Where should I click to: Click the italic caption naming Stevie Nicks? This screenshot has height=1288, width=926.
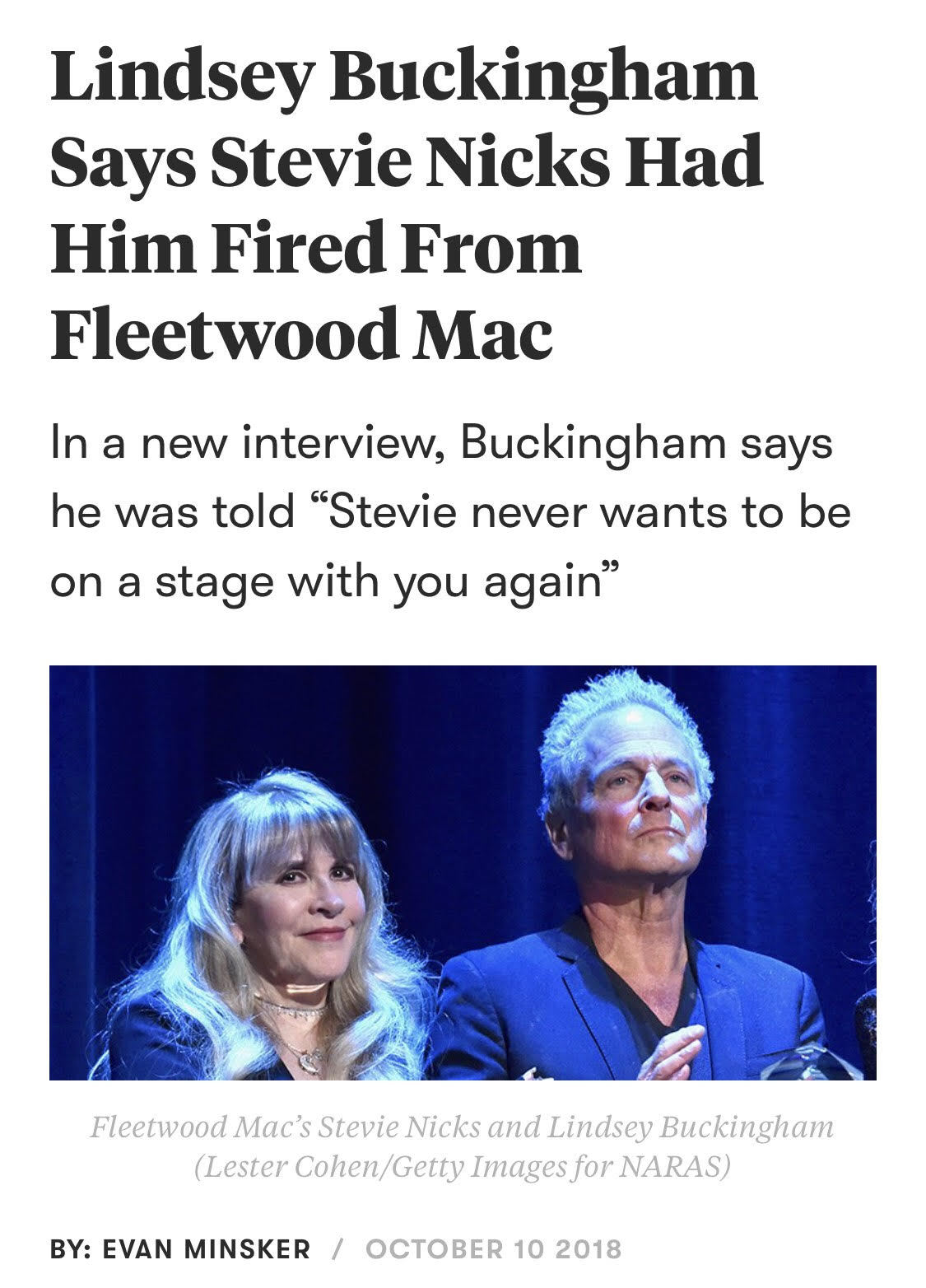click(461, 1127)
